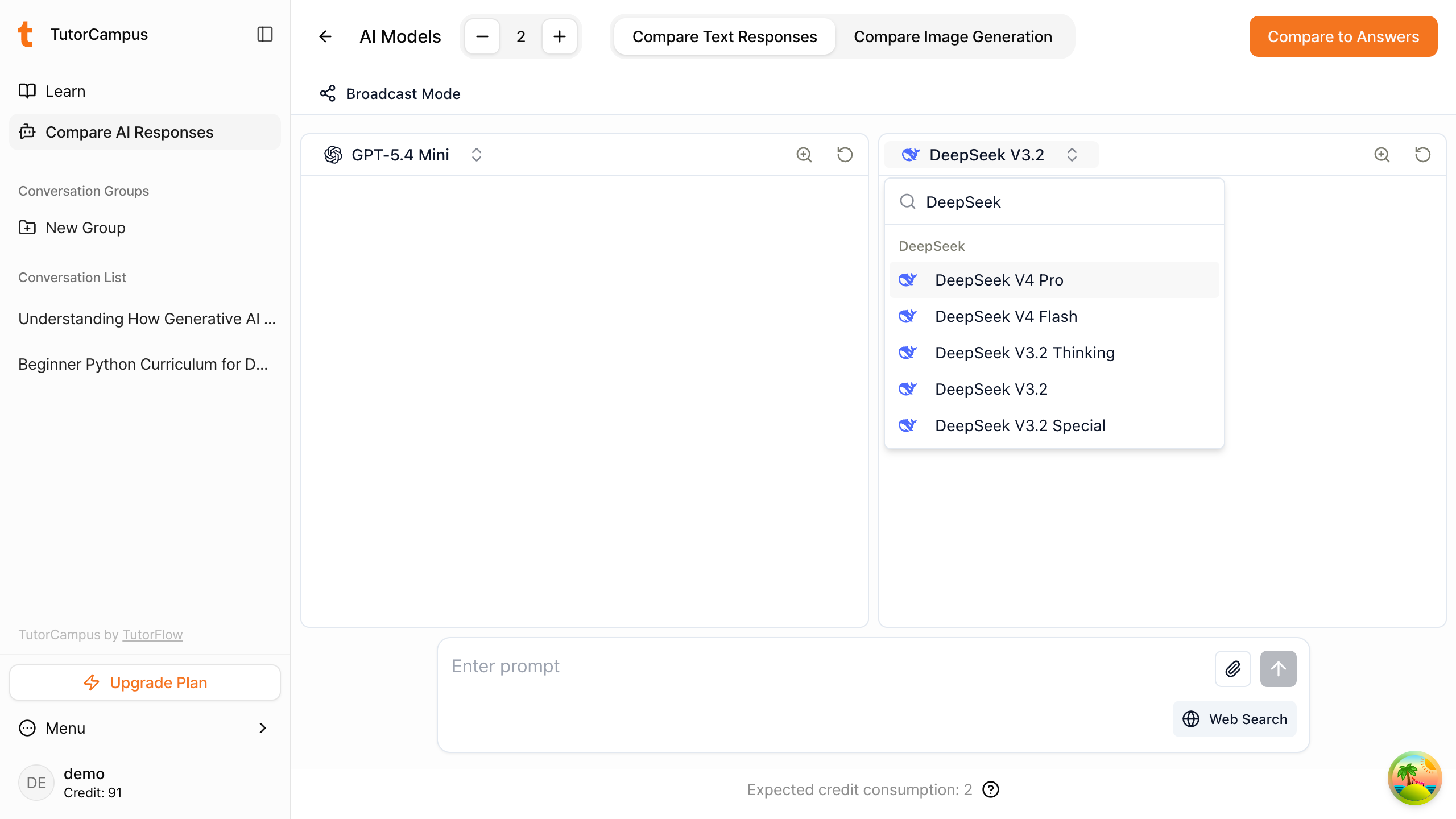Click the search magnifier in model dropdown
This screenshot has height=819, width=1456.
pyautogui.click(x=908, y=202)
